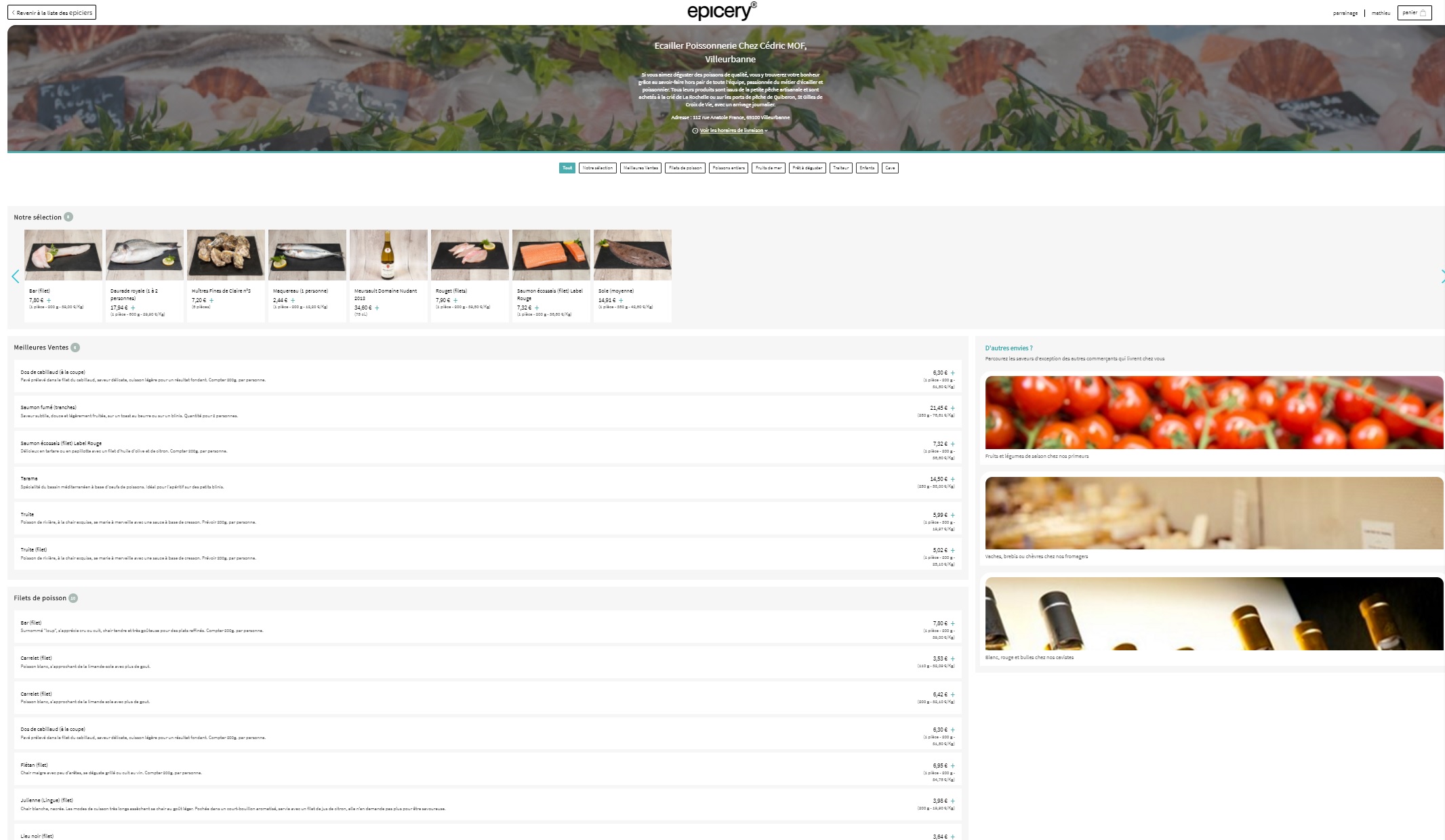
Task: Add Huîtres Fines de Claire n°3 plus icon
Action: pyautogui.click(x=211, y=300)
